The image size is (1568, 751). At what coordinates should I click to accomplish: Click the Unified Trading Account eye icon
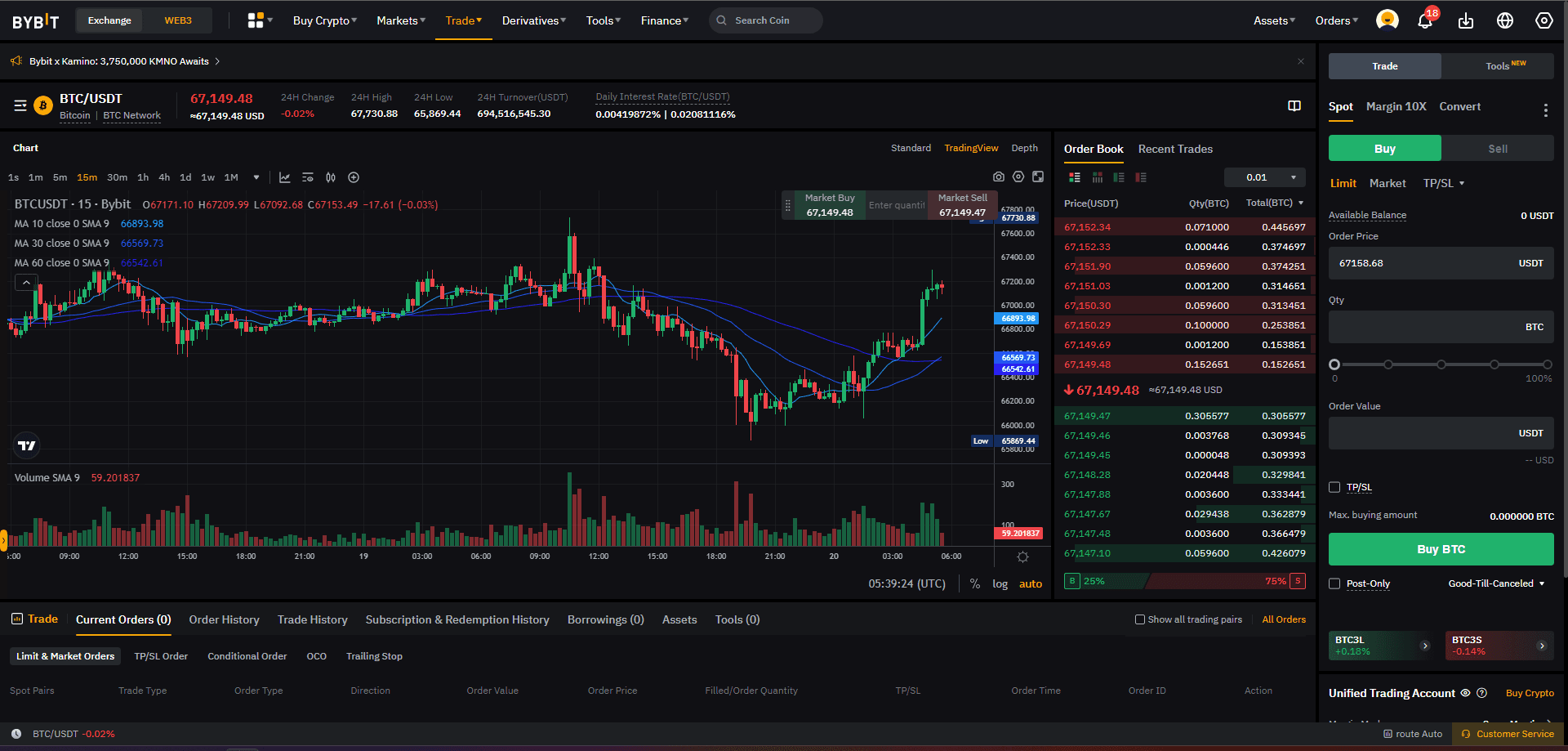point(1465,693)
